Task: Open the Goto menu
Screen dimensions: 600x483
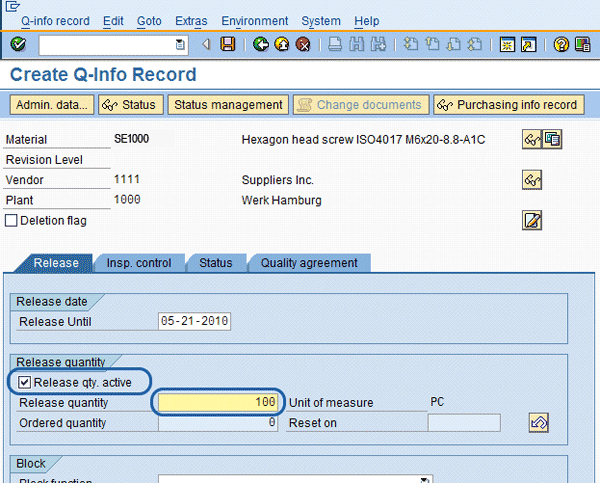Action: pos(149,21)
